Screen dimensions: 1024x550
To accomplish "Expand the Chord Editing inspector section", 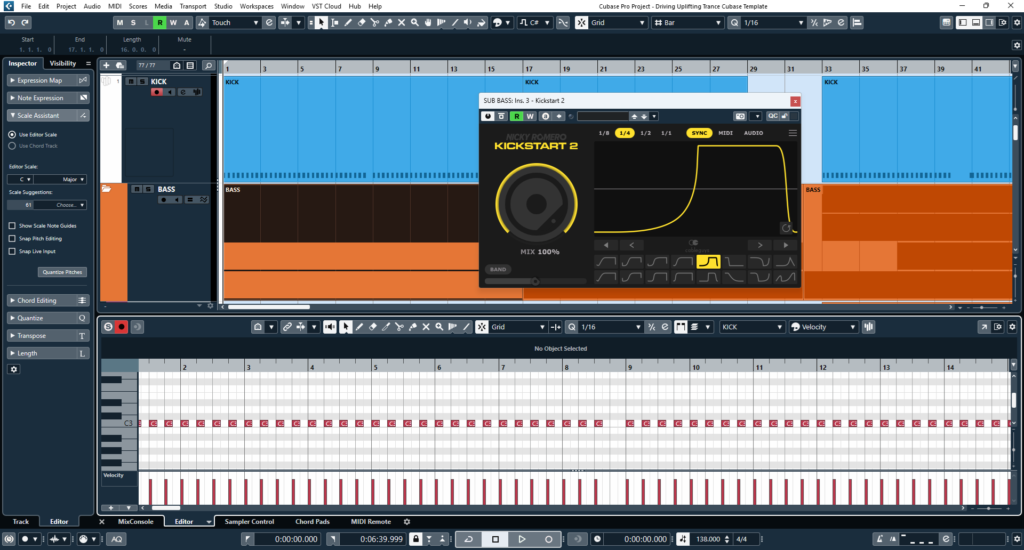I will [48, 300].
